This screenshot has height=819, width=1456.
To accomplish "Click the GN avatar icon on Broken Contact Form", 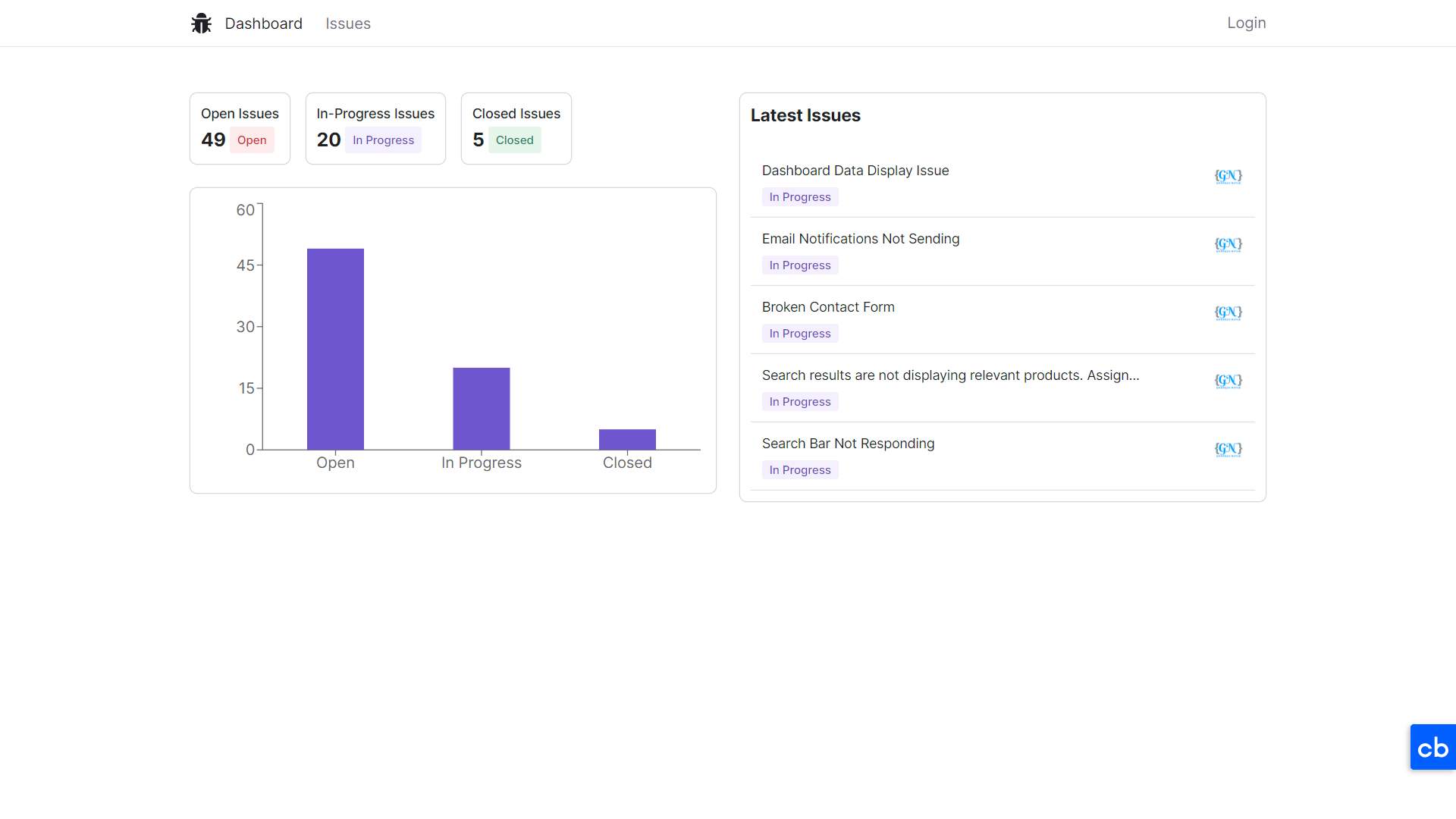I will point(1228,313).
